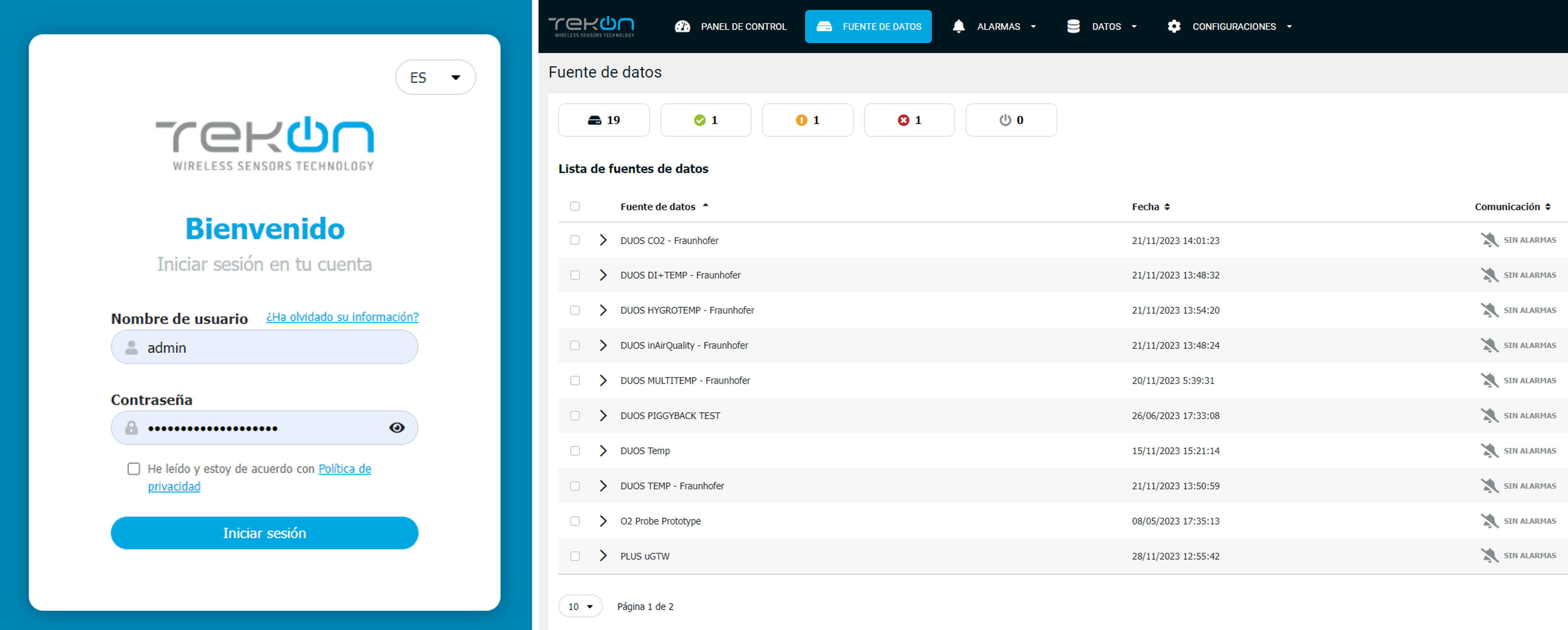Click the gear icon beside Configuraciones
1568x630 pixels.
pos(1174,26)
